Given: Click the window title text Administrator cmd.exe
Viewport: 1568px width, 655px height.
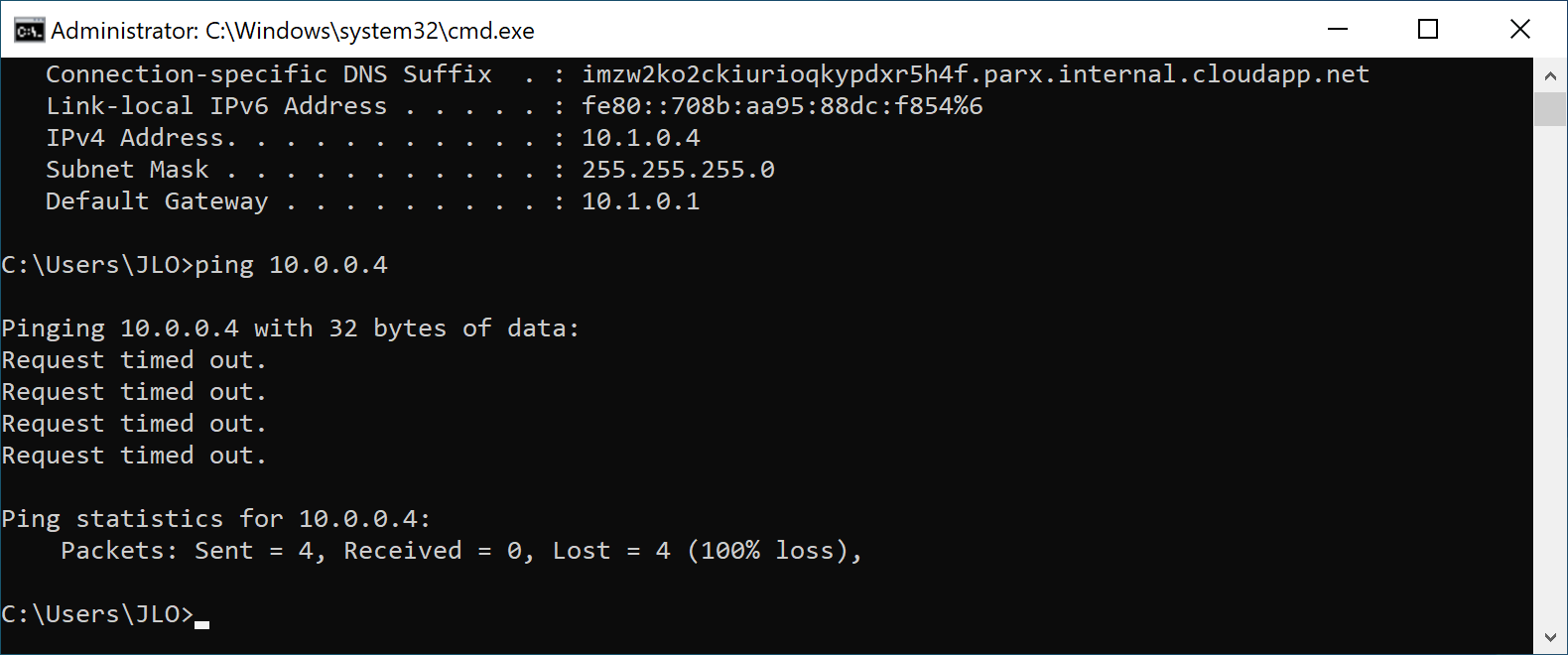Looking at the screenshot, I should pyautogui.click(x=293, y=31).
